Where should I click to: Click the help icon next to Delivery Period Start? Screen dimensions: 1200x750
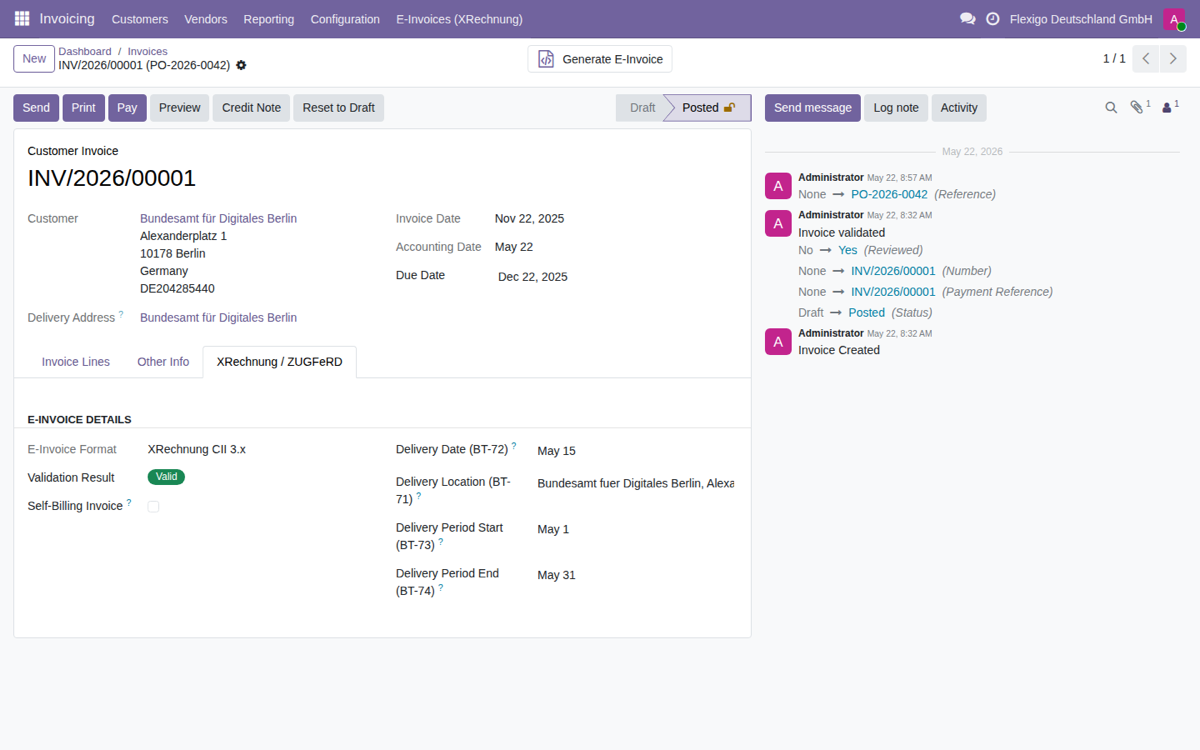point(440,541)
